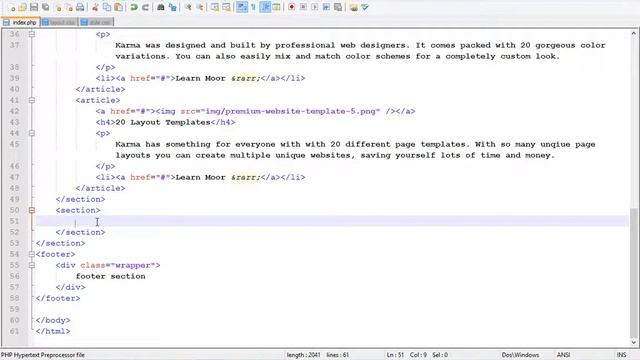Click "lines : 61" in the status bar

tap(338, 355)
